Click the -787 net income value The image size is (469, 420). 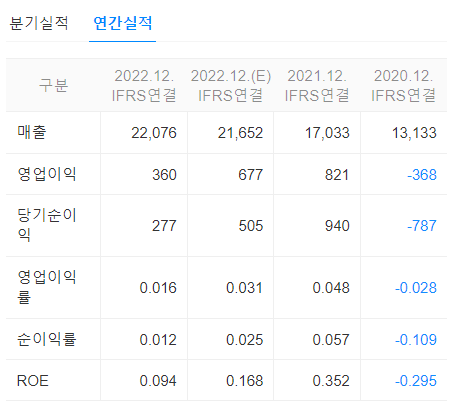coord(422,226)
